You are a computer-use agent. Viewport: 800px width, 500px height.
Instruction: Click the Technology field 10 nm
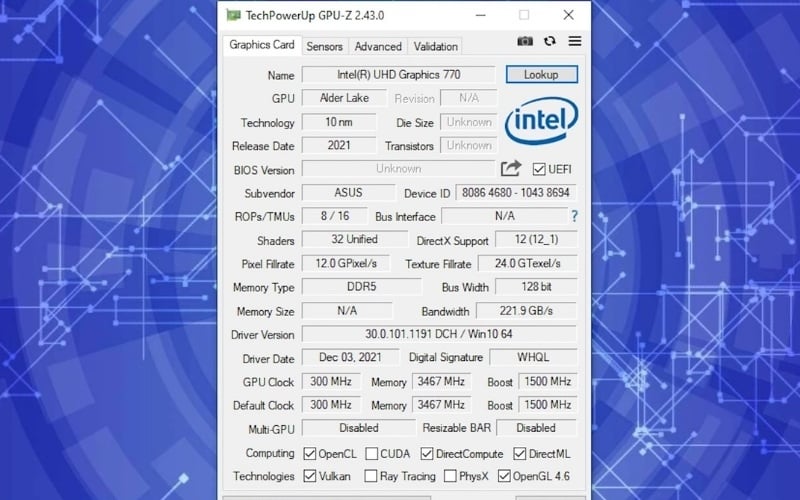click(339, 122)
